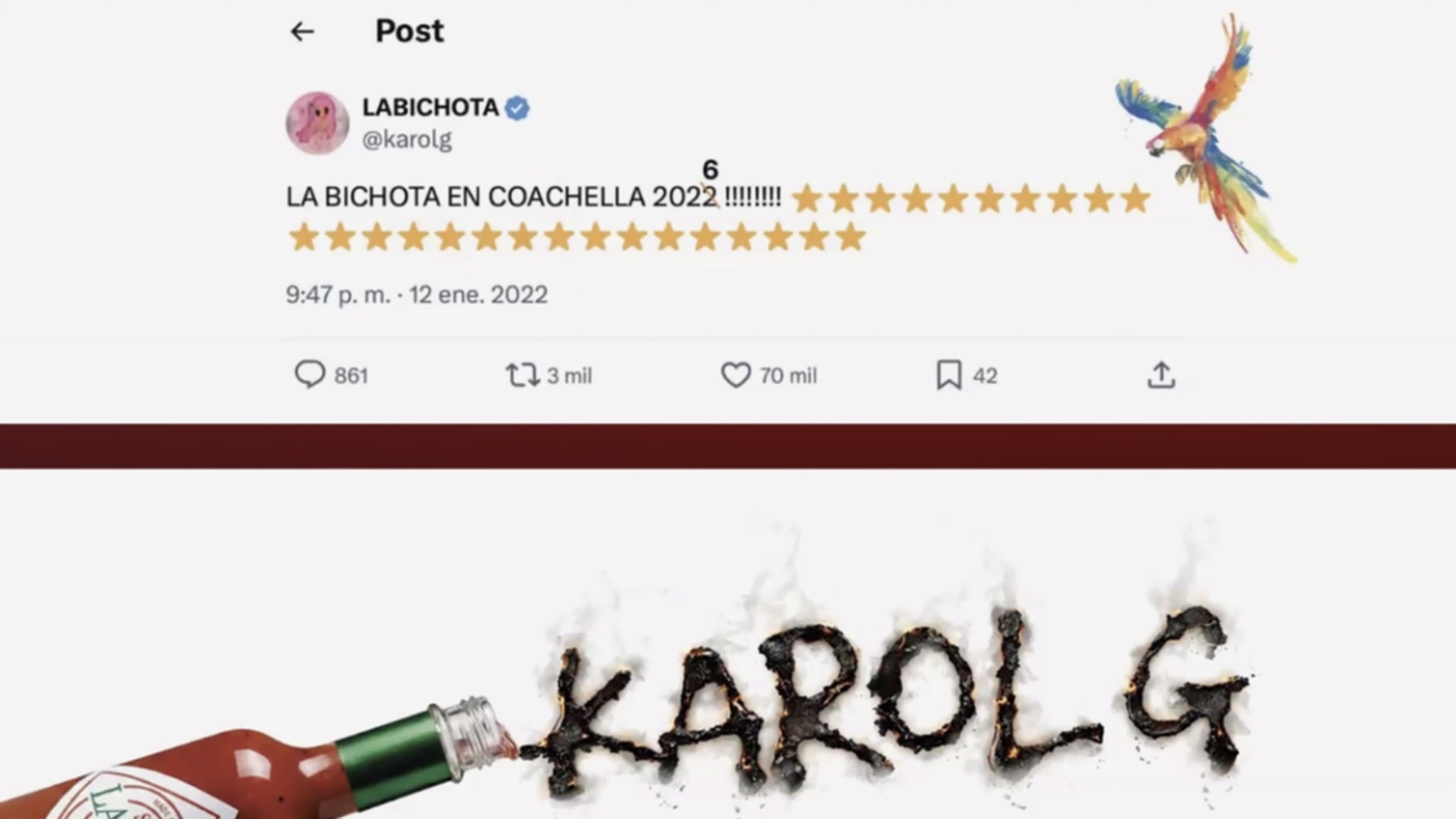Click the 3 mil reposts count
Screen dimensions: 1456x819
pos(569,375)
